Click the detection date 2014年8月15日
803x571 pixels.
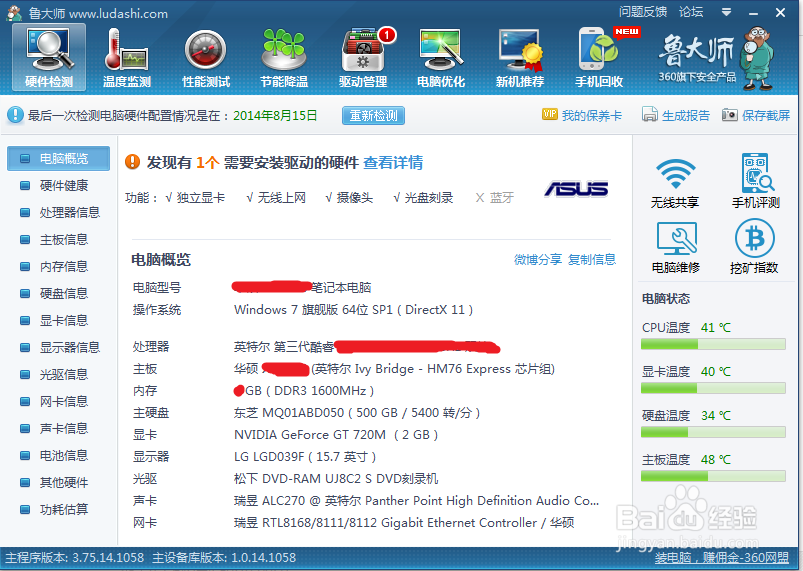point(275,115)
